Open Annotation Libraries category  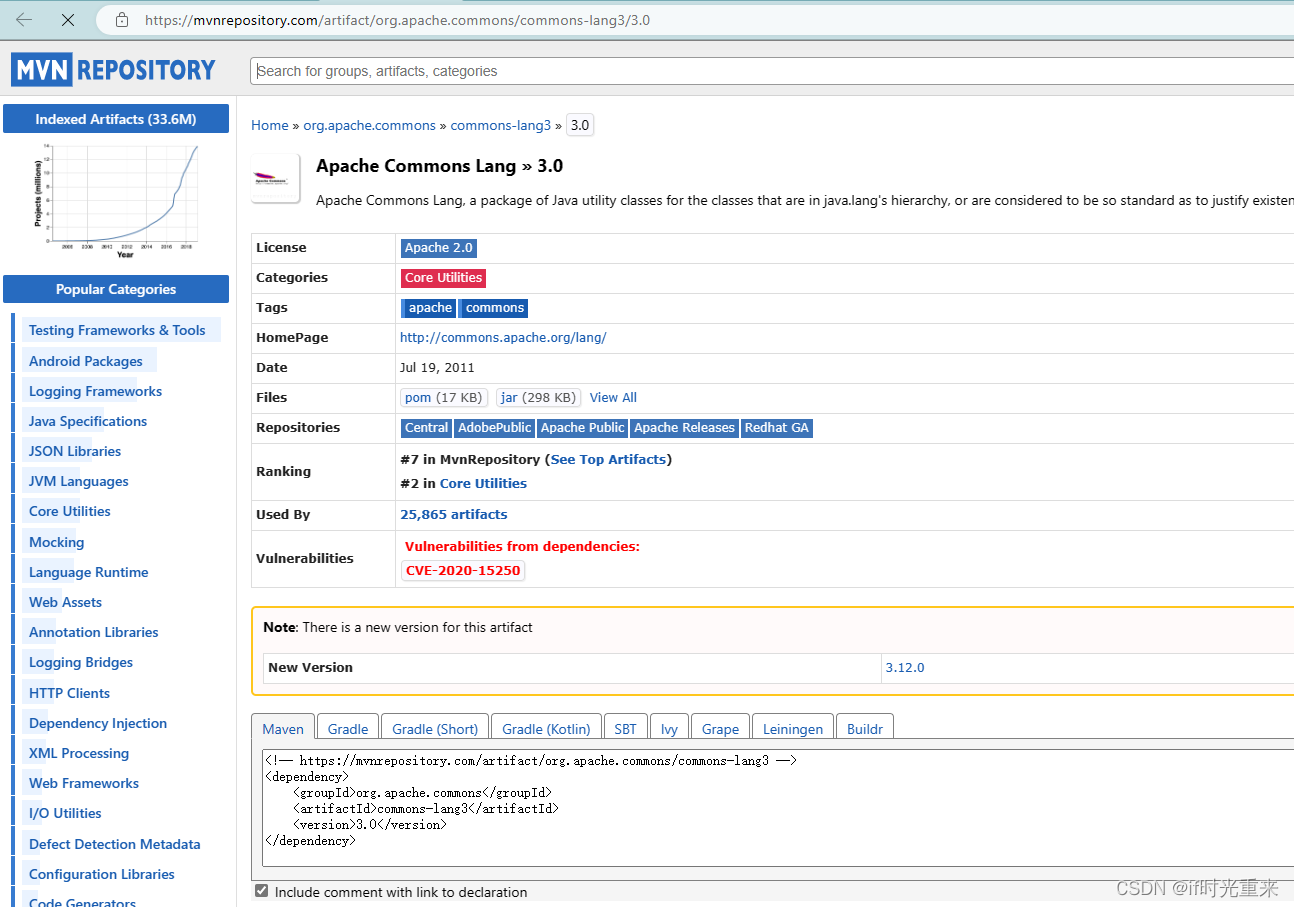point(94,632)
